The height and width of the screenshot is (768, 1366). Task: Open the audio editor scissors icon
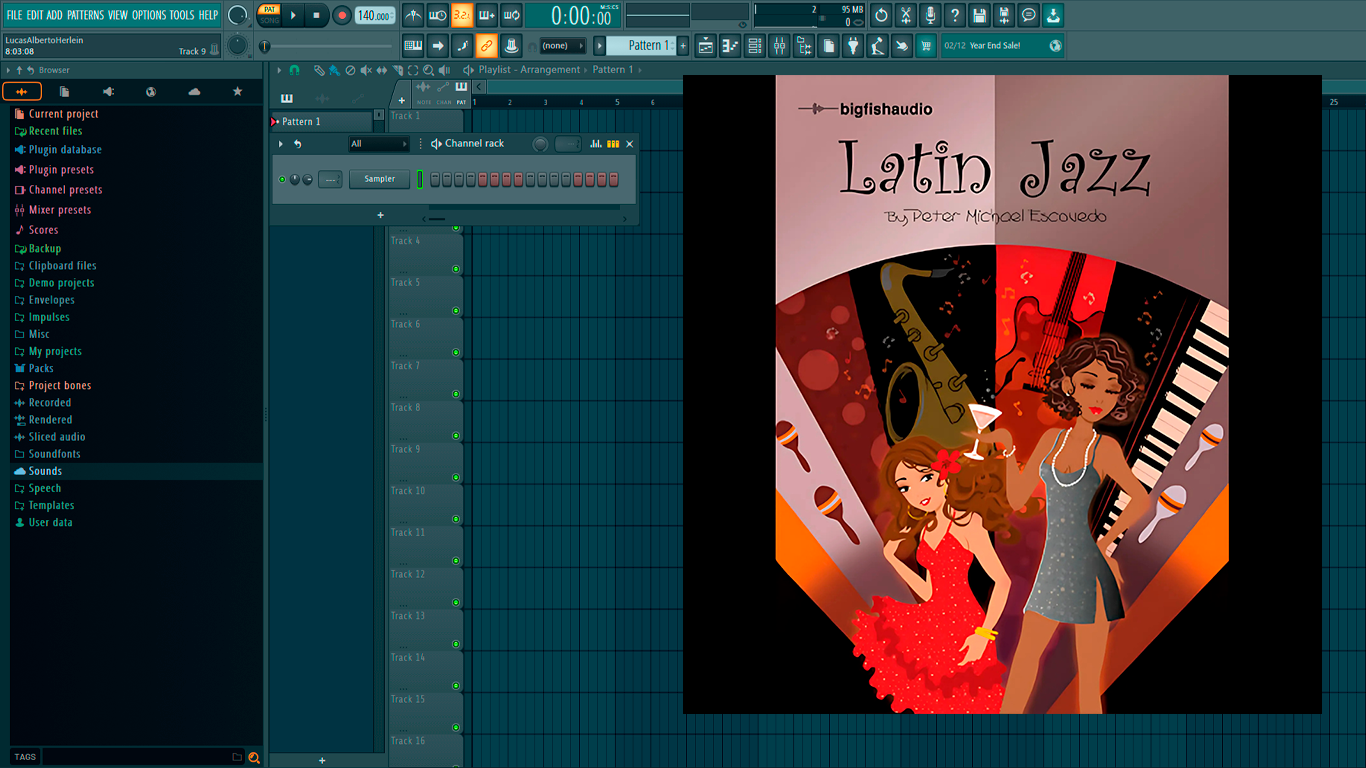[905, 15]
